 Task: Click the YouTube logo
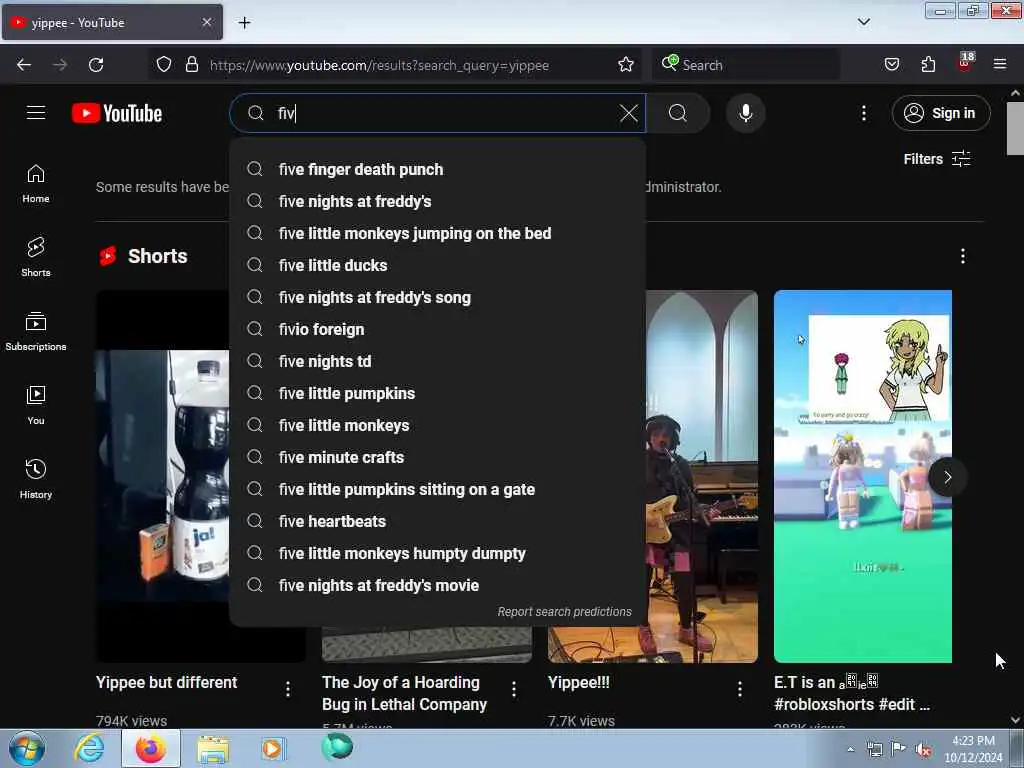pos(117,113)
